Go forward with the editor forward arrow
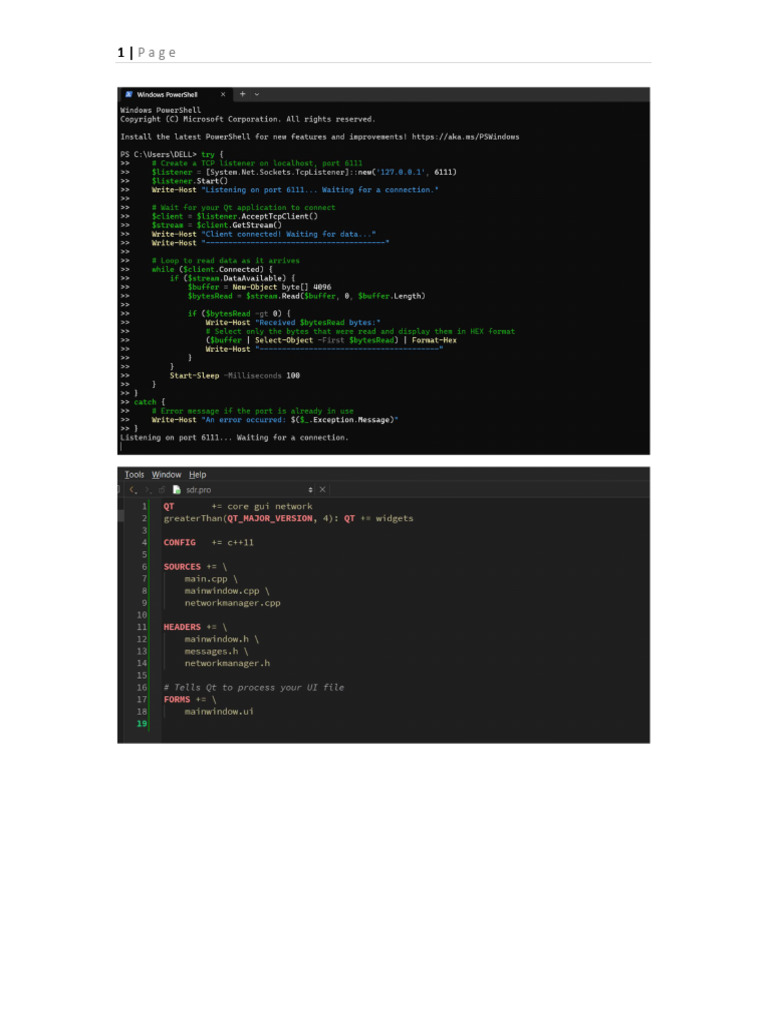Screen dimensions: 768x1024 tap(148, 490)
